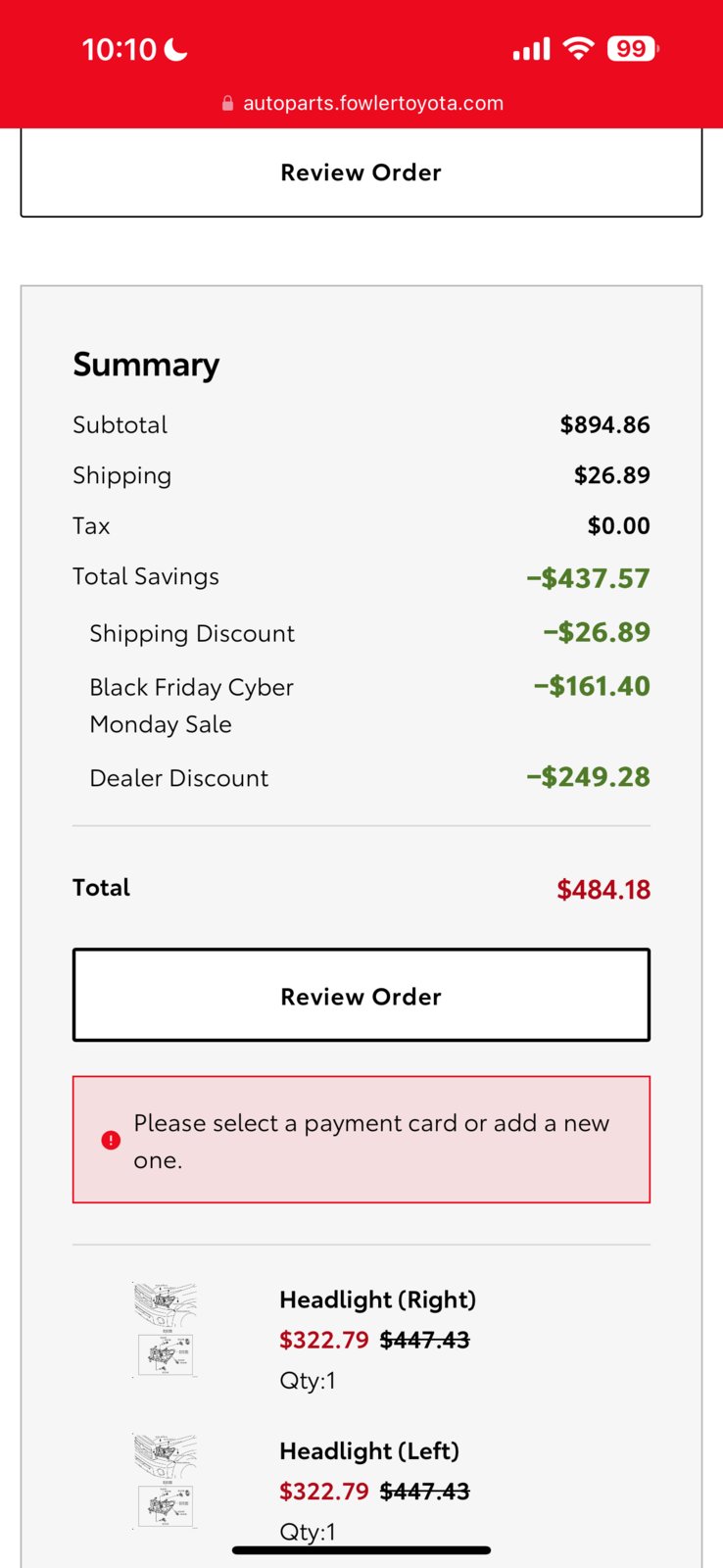Open the autoparts.fowlertoyota.com address bar
The image size is (723, 1568).
361,103
